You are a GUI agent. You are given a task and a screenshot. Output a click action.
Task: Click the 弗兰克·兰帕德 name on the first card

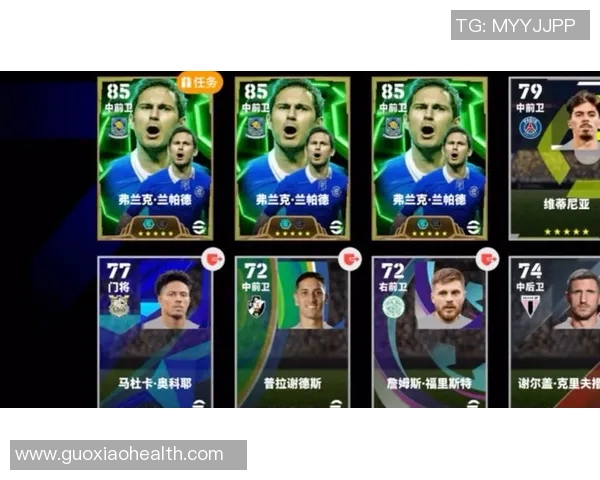pyautogui.click(x=155, y=200)
